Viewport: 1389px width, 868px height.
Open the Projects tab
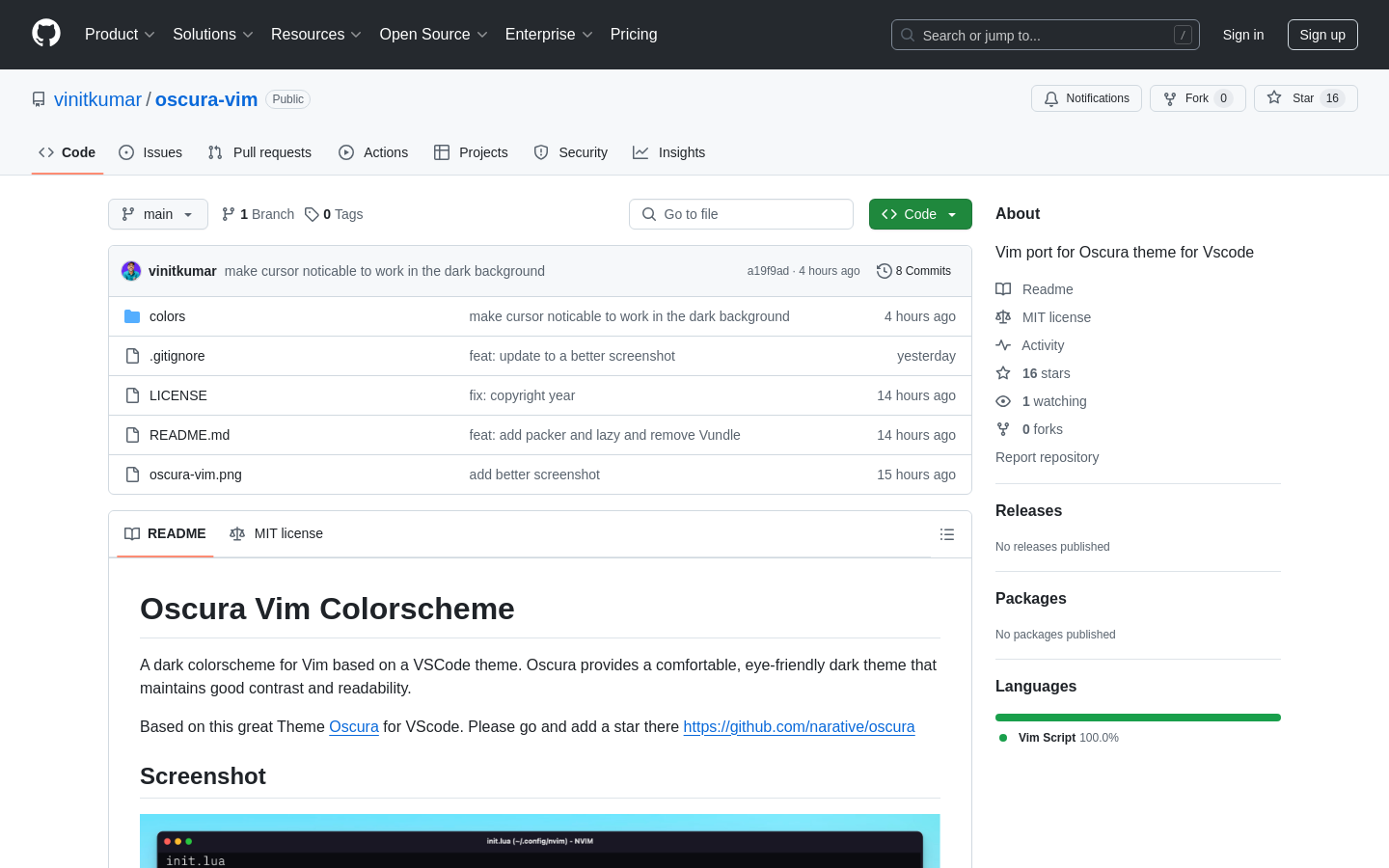[x=471, y=152]
